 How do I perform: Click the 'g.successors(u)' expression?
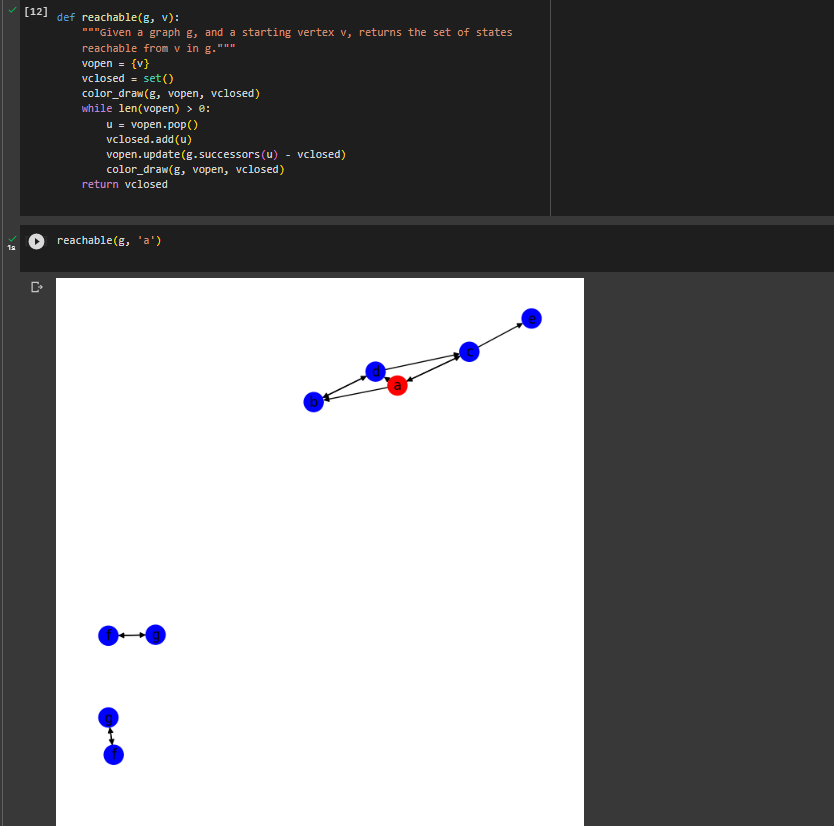click(x=234, y=154)
